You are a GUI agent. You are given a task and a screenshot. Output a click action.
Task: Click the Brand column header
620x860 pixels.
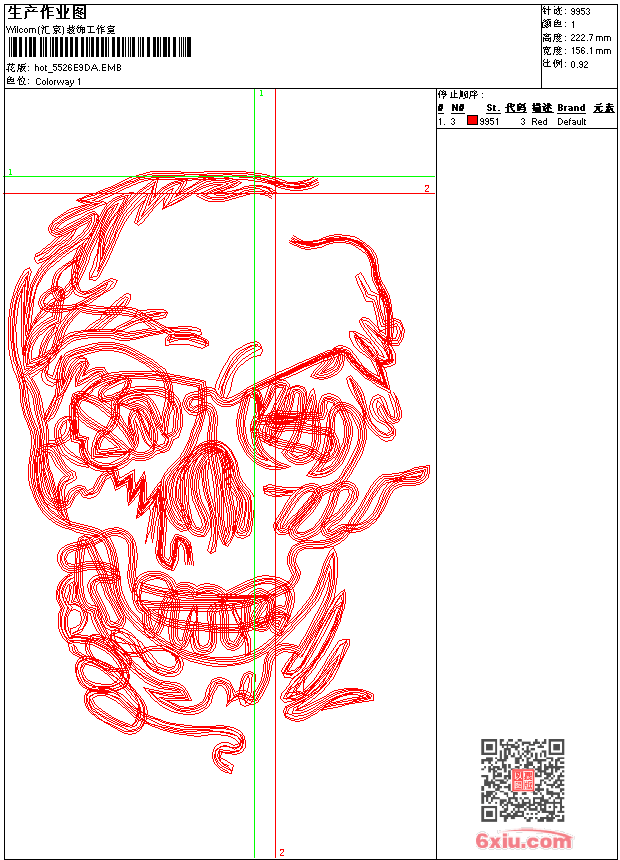coord(571,108)
